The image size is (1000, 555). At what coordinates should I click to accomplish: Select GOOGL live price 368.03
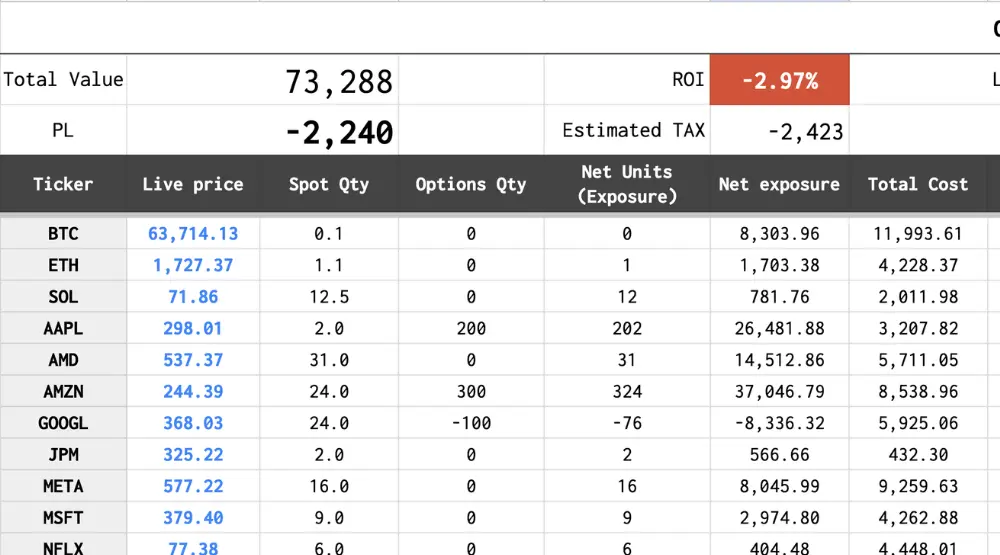click(193, 423)
